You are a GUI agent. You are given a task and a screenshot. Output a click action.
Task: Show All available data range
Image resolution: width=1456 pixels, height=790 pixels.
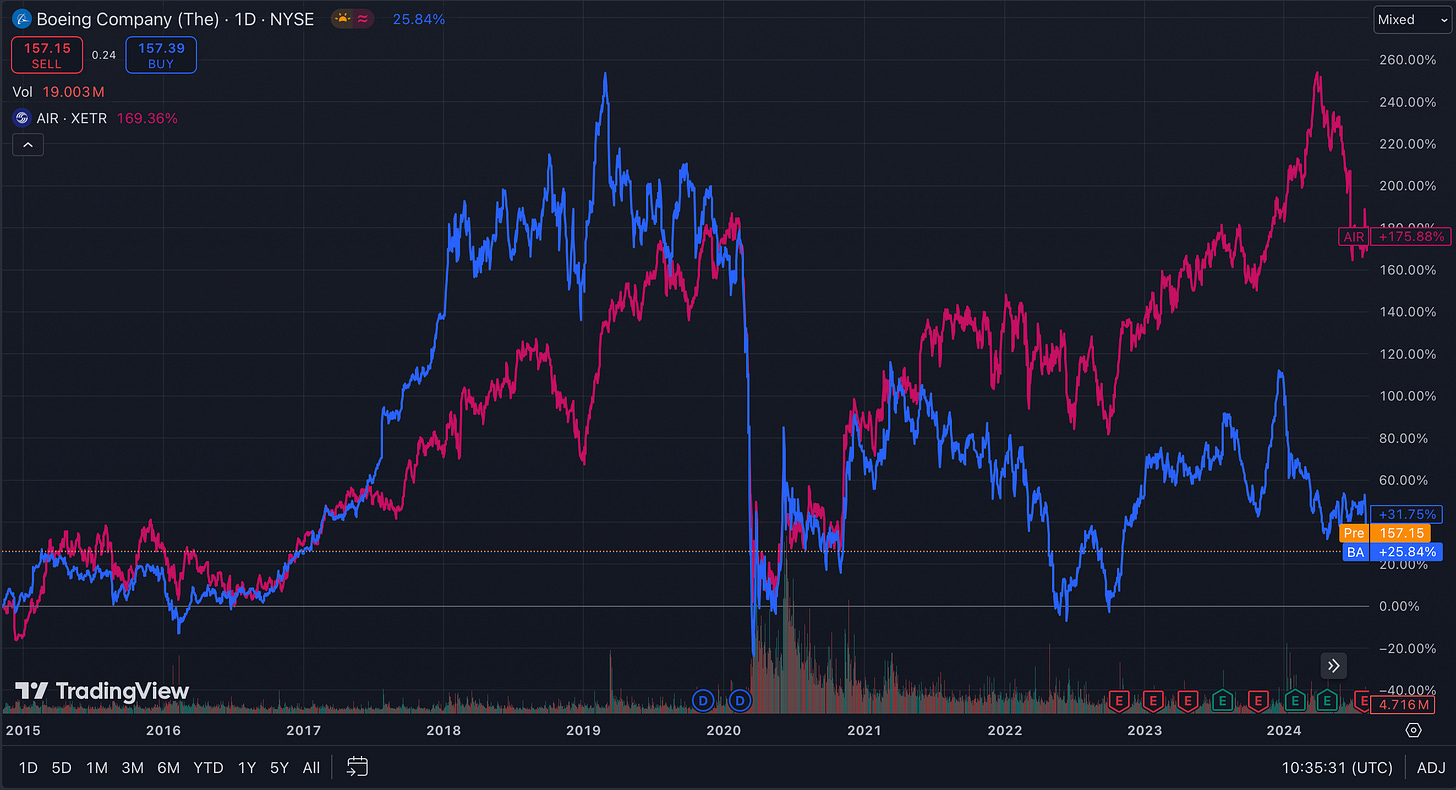311,768
